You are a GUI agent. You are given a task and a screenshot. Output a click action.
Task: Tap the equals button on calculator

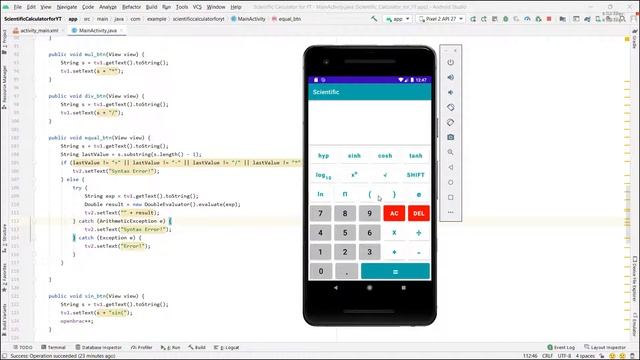click(396, 271)
